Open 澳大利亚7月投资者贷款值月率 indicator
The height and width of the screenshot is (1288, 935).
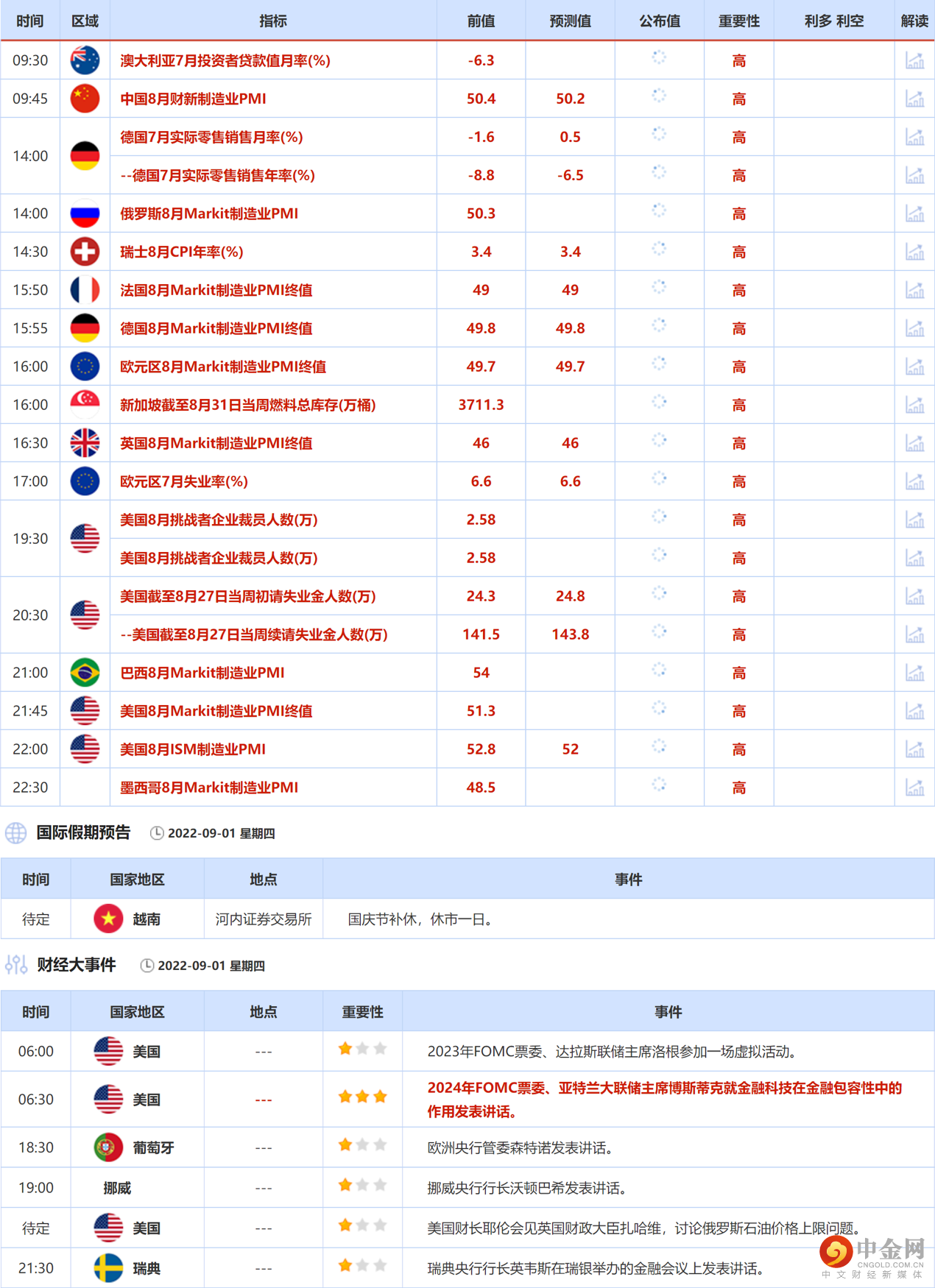click(225, 60)
